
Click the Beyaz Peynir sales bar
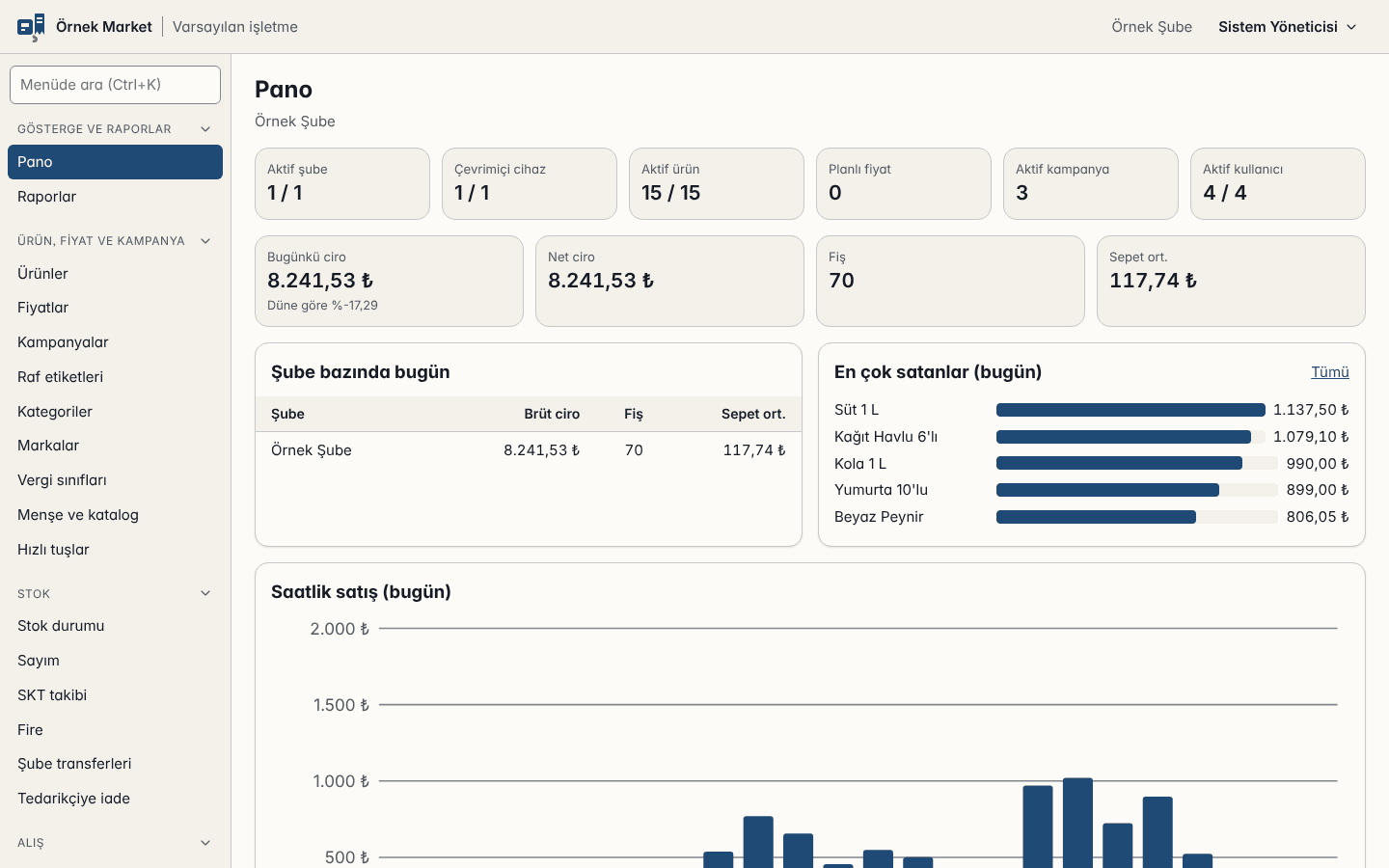[x=1096, y=517]
